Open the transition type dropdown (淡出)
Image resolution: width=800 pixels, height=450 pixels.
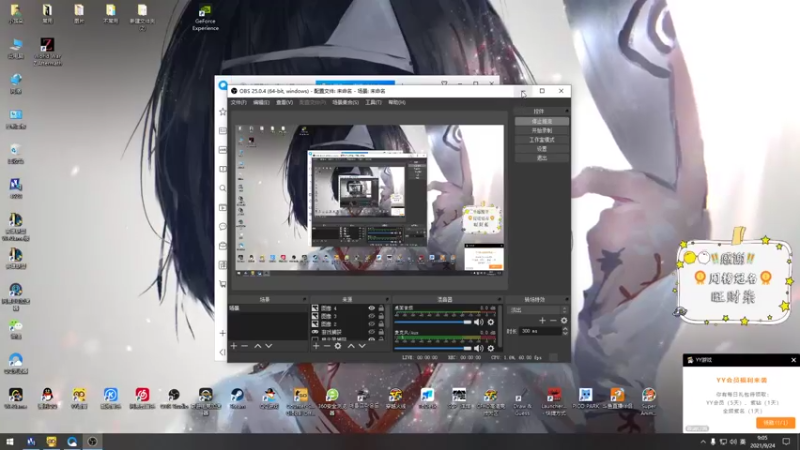point(538,310)
